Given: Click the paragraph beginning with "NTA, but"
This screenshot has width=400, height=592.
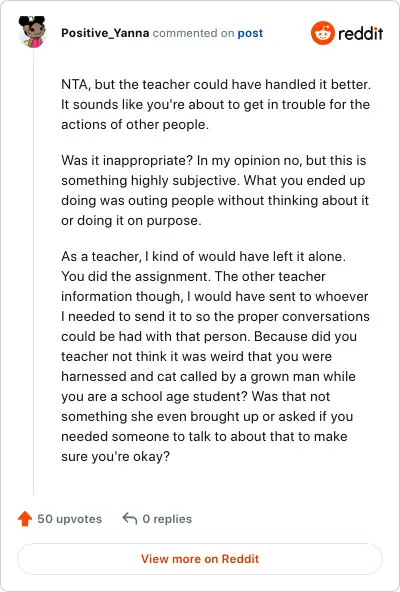Looking at the screenshot, I should [x=216, y=104].
